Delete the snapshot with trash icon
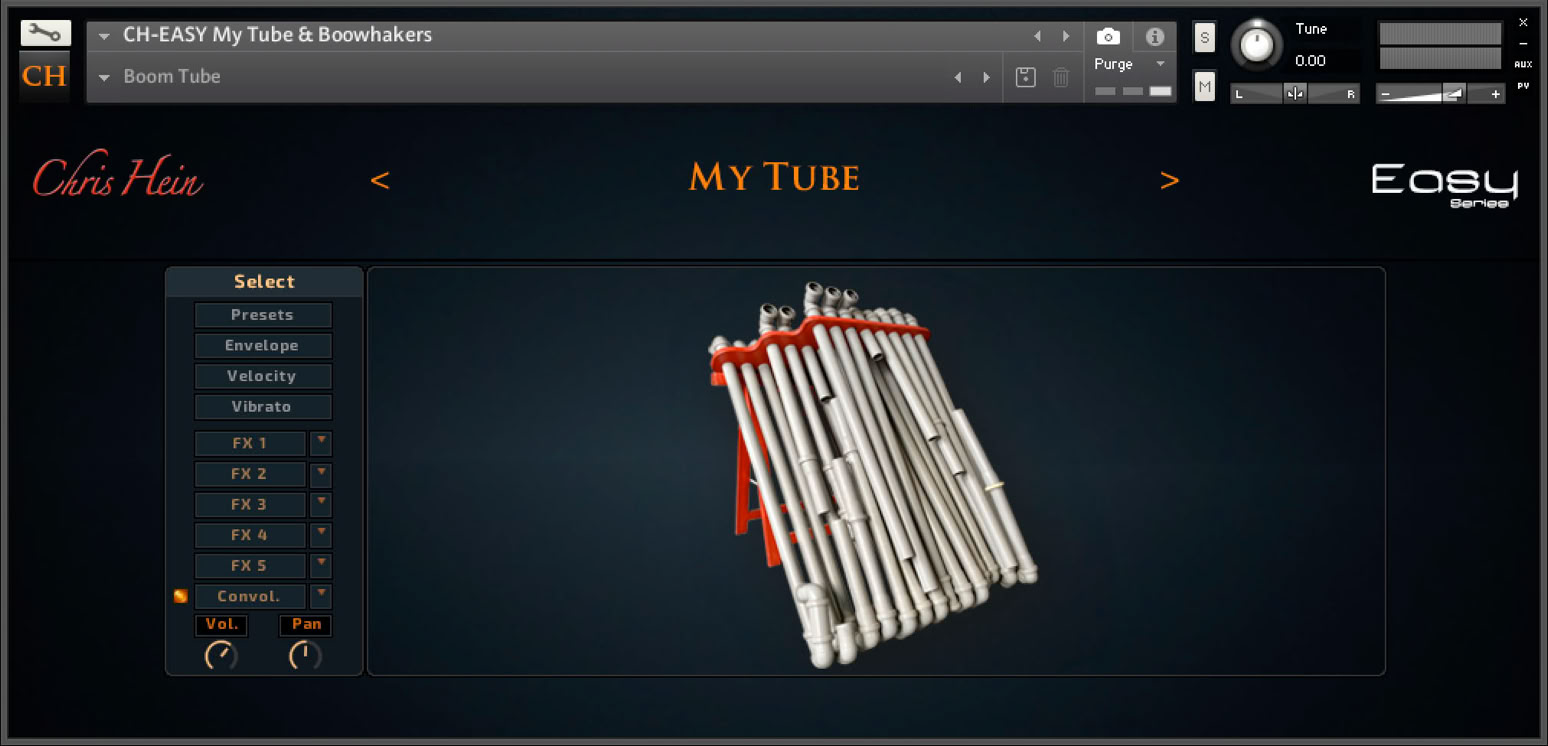This screenshot has height=746, width=1548. tap(1062, 77)
